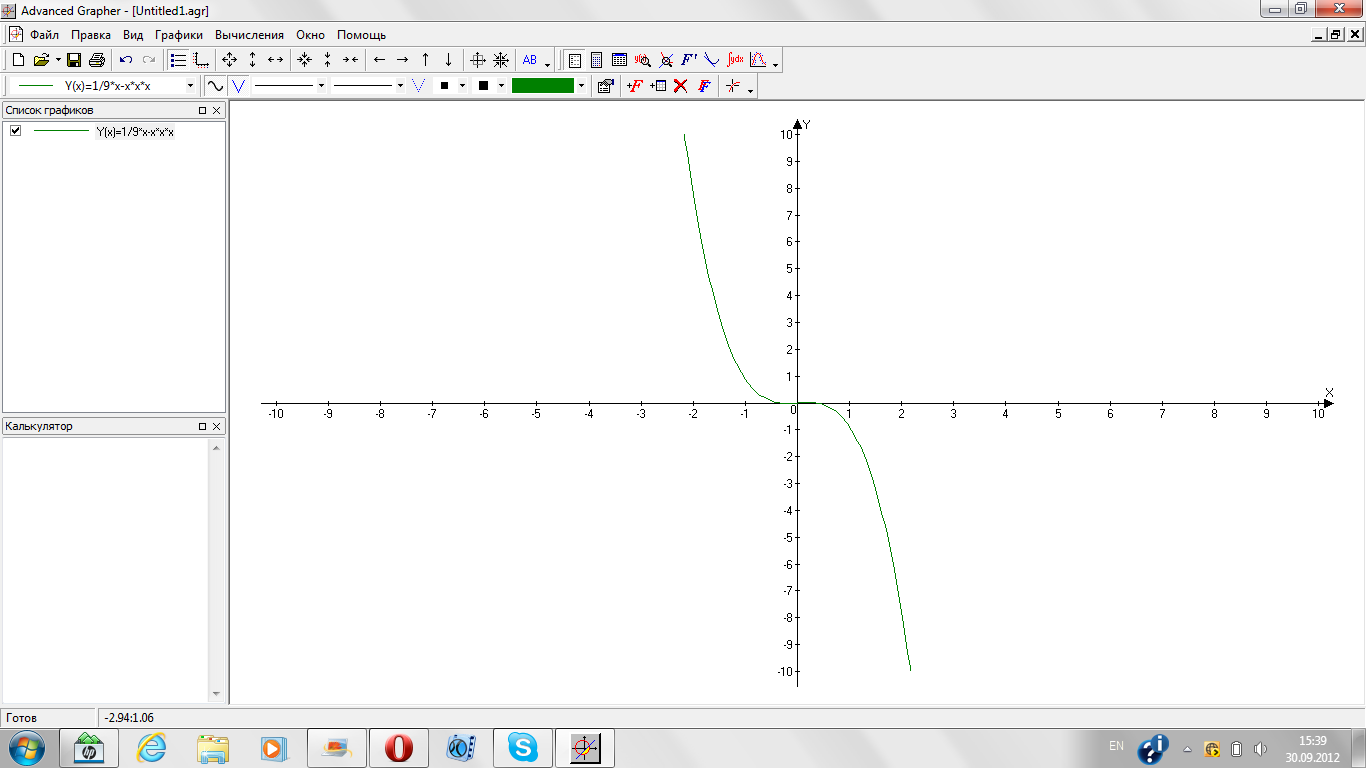Click the Opera browser taskbar icon
Image resolution: width=1366 pixels, height=768 pixels.
[x=399, y=748]
